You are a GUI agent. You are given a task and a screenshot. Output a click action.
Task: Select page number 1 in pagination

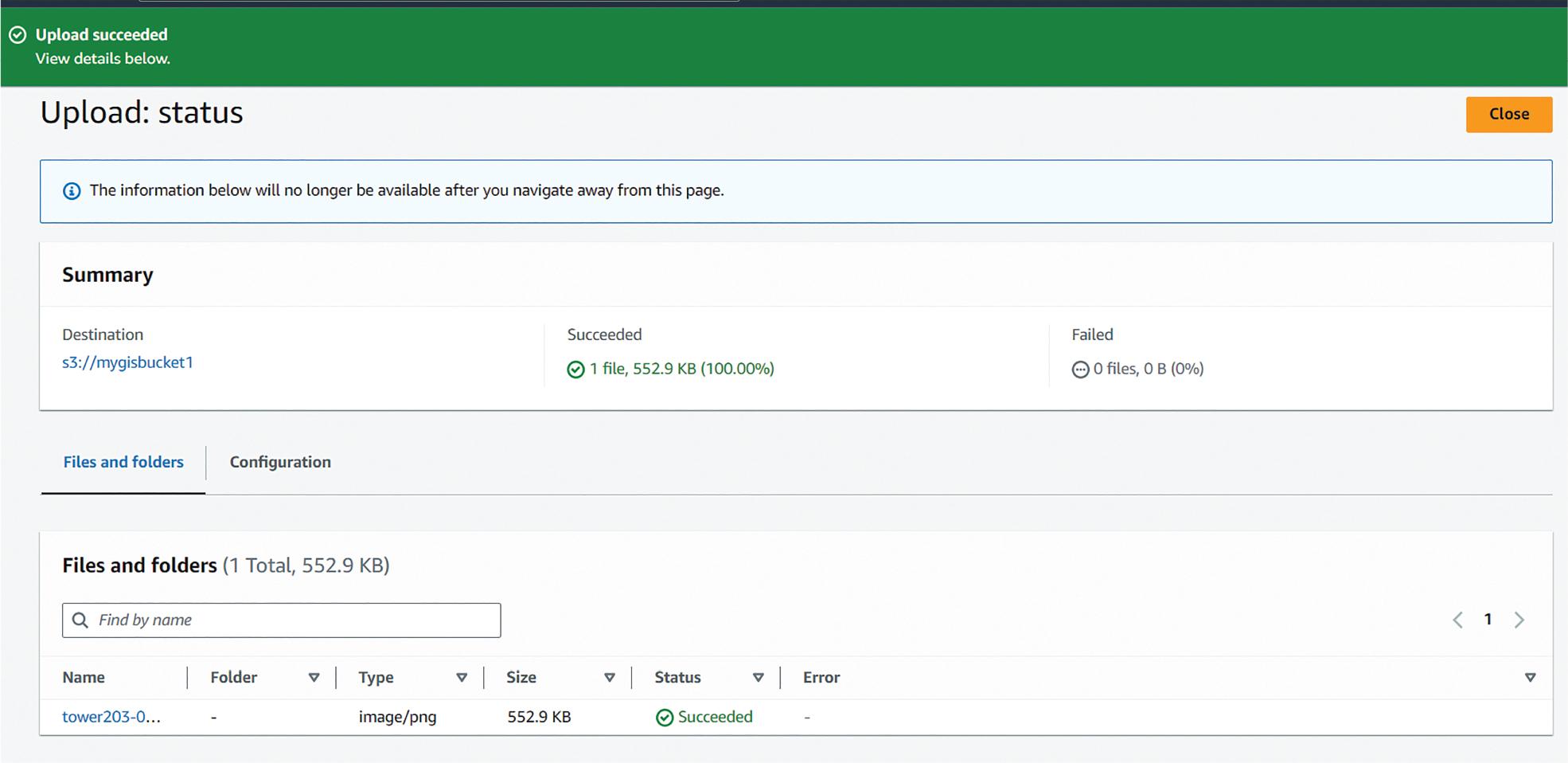(x=1488, y=620)
